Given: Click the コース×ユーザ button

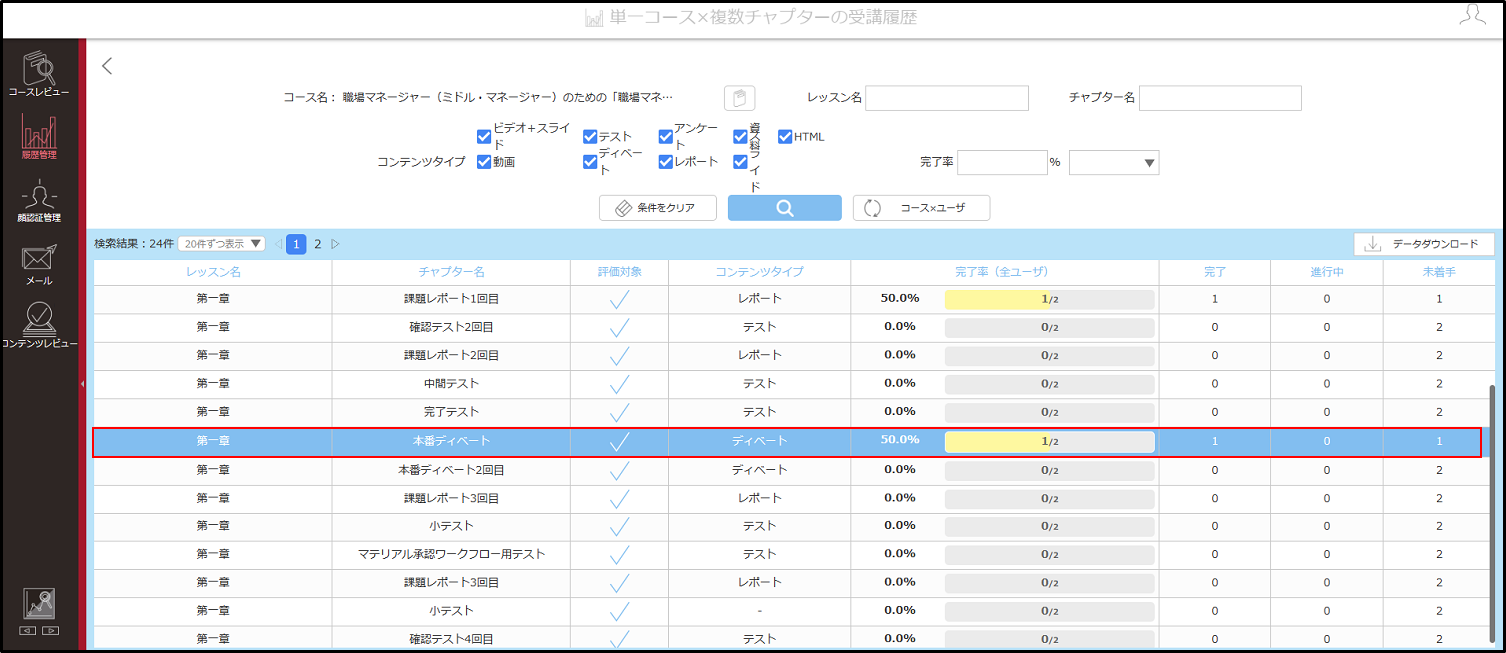Looking at the screenshot, I should tap(921, 208).
